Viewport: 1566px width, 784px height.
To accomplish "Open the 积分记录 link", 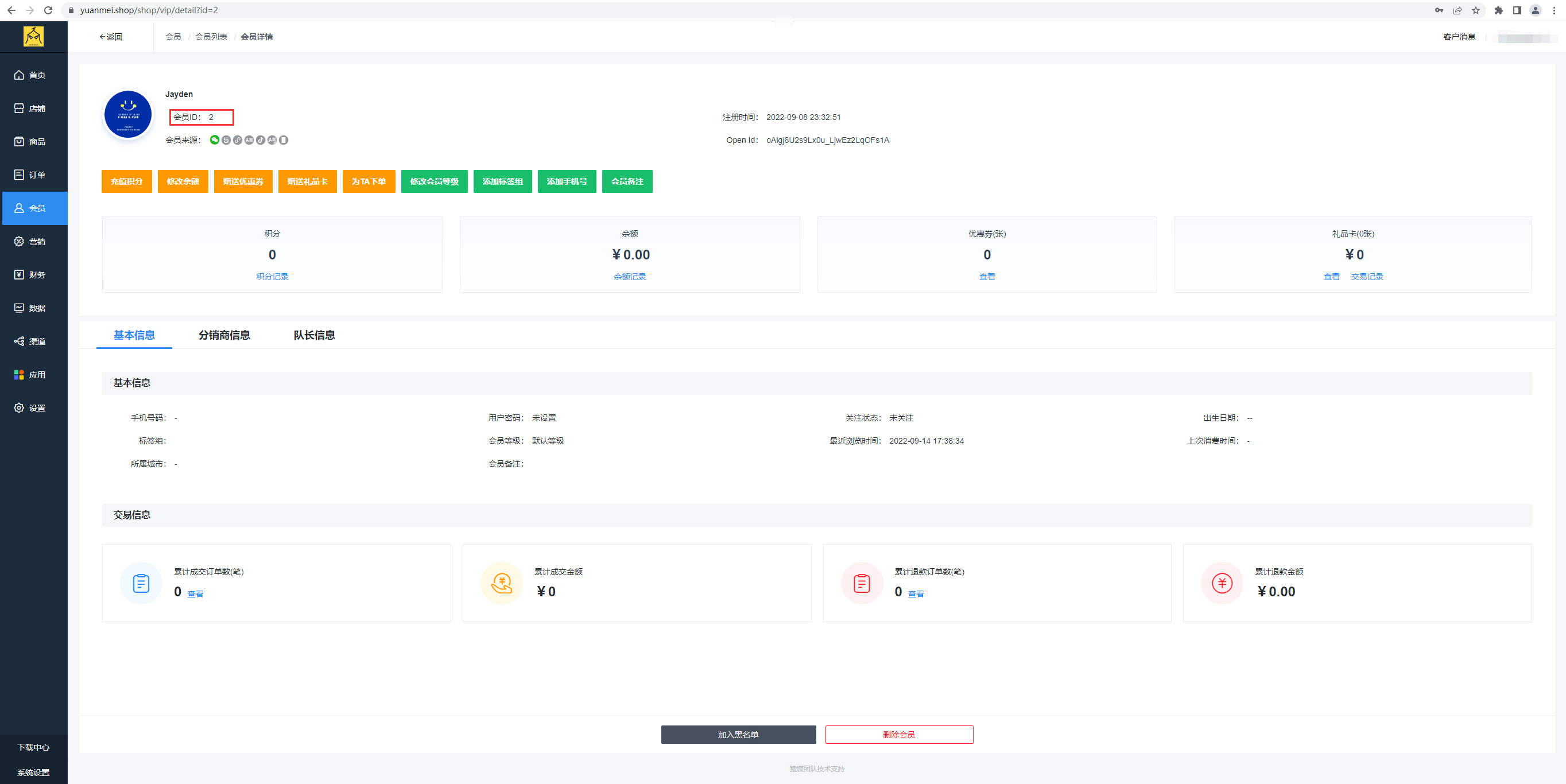I will (x=272, y=277).
